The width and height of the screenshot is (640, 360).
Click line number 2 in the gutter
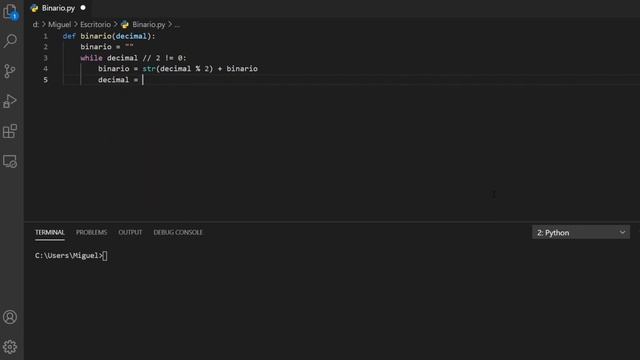coord(46,47)
